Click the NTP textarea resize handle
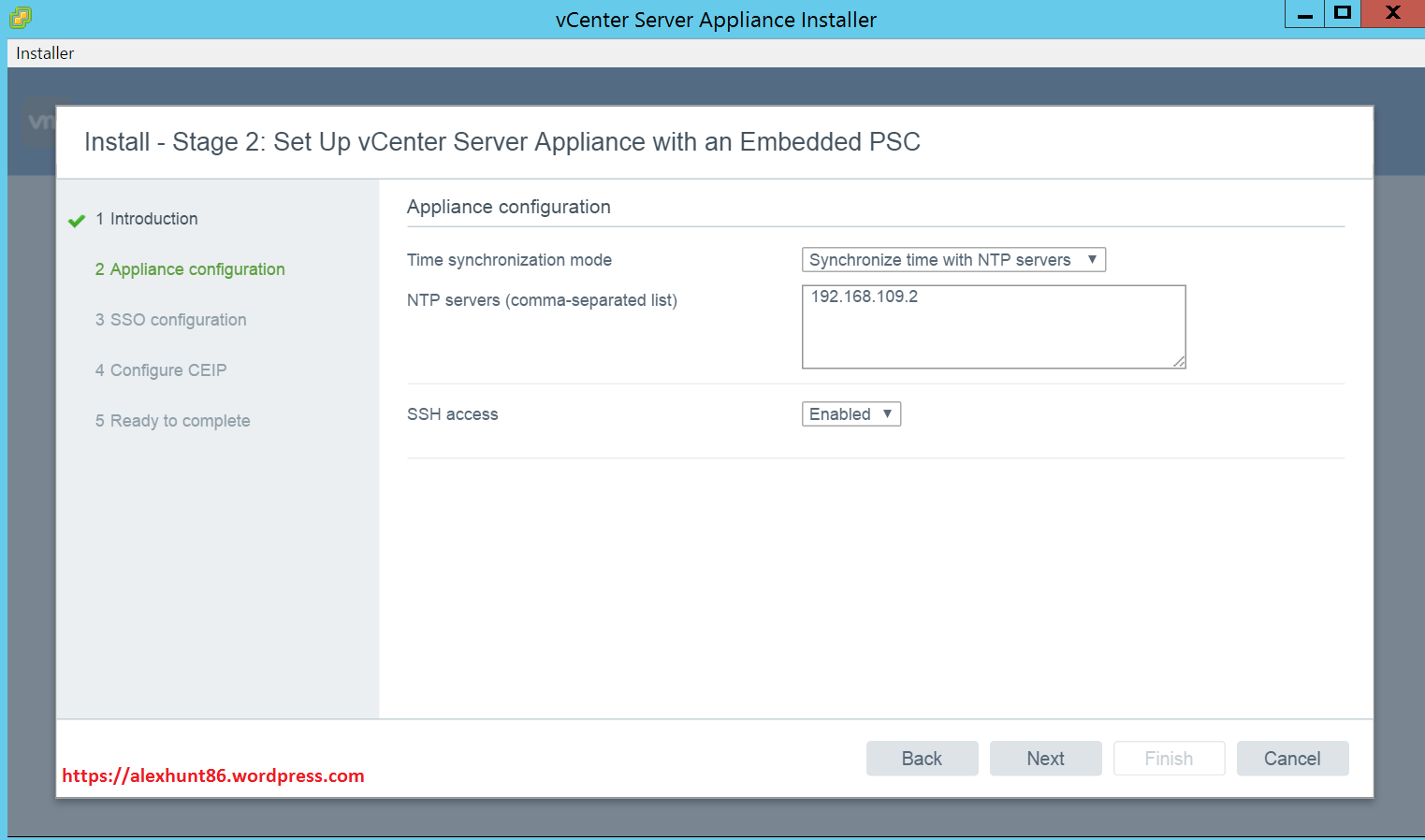The height and width of the screenshot is (840, 1425). tap(1180, 363)
